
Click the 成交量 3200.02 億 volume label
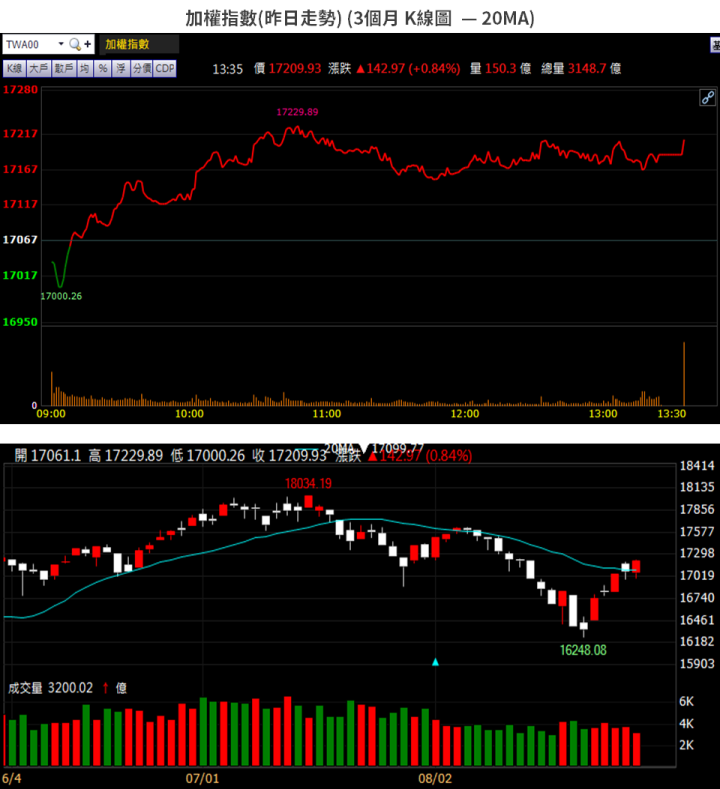(67, 688)
